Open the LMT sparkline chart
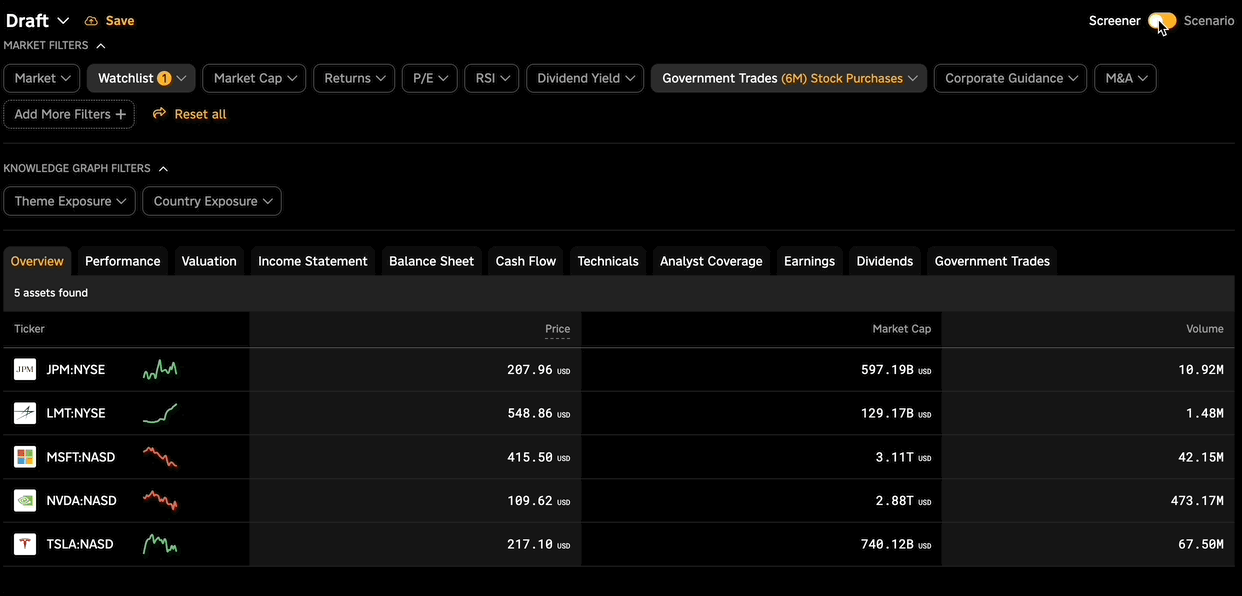The height and width of the screenshot is (596, 1242). coord(160,413)
